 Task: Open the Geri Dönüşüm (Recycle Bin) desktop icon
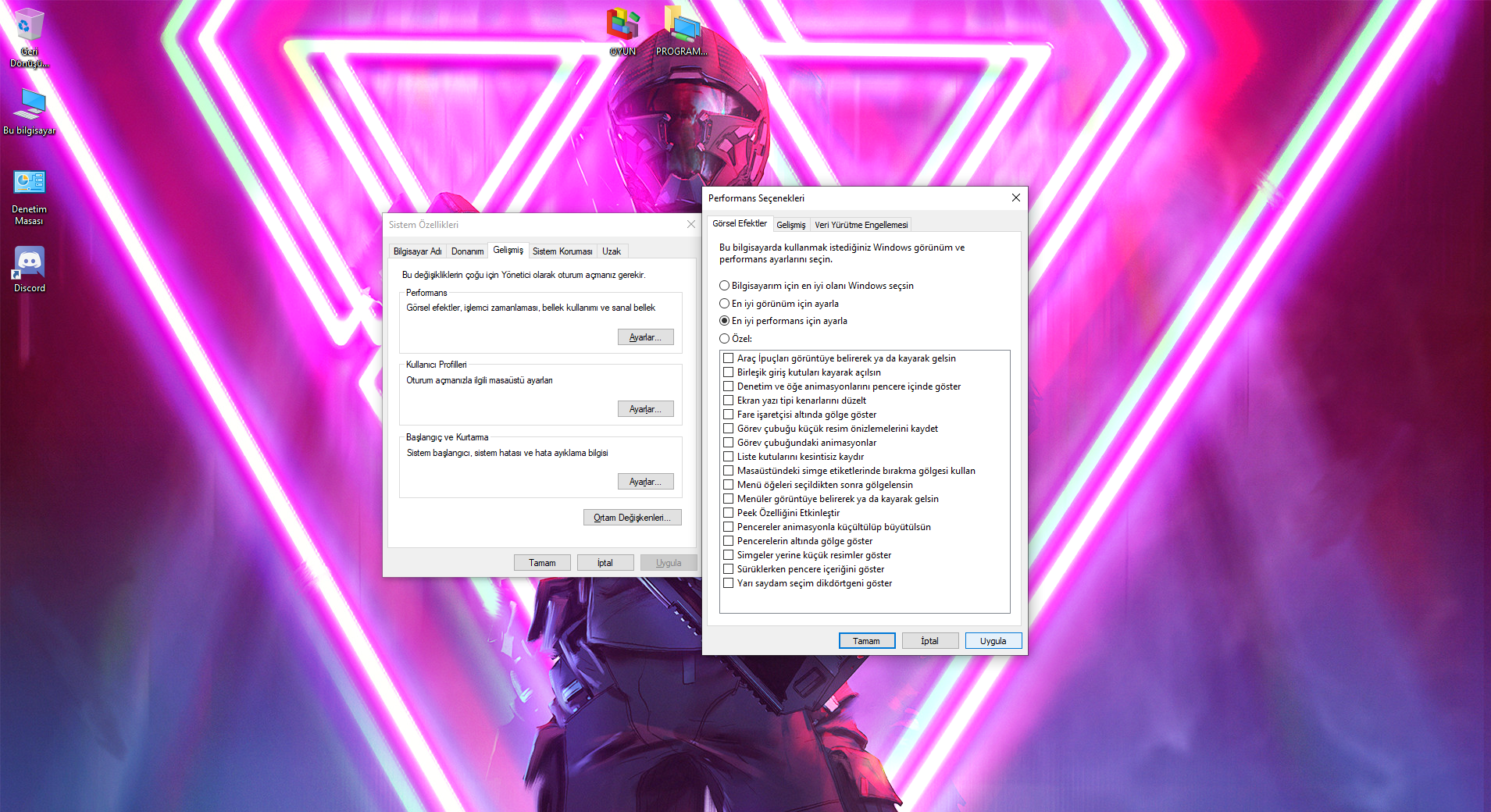pyautogui.click(x=29, y=37)
